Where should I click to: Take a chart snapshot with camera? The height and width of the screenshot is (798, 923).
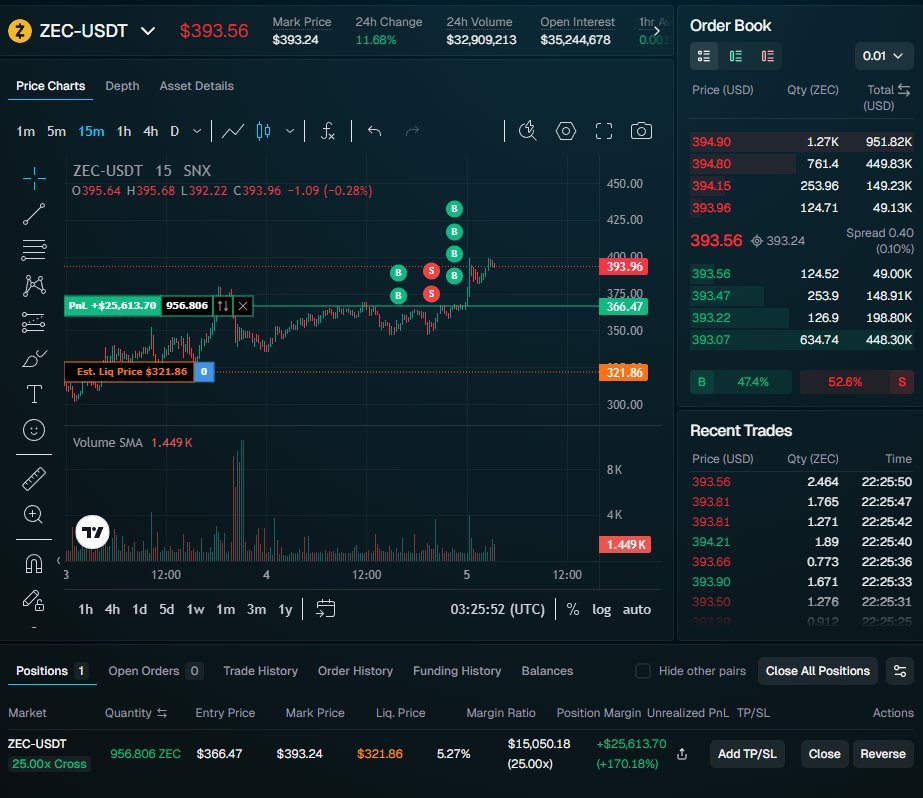pos(641,131)
